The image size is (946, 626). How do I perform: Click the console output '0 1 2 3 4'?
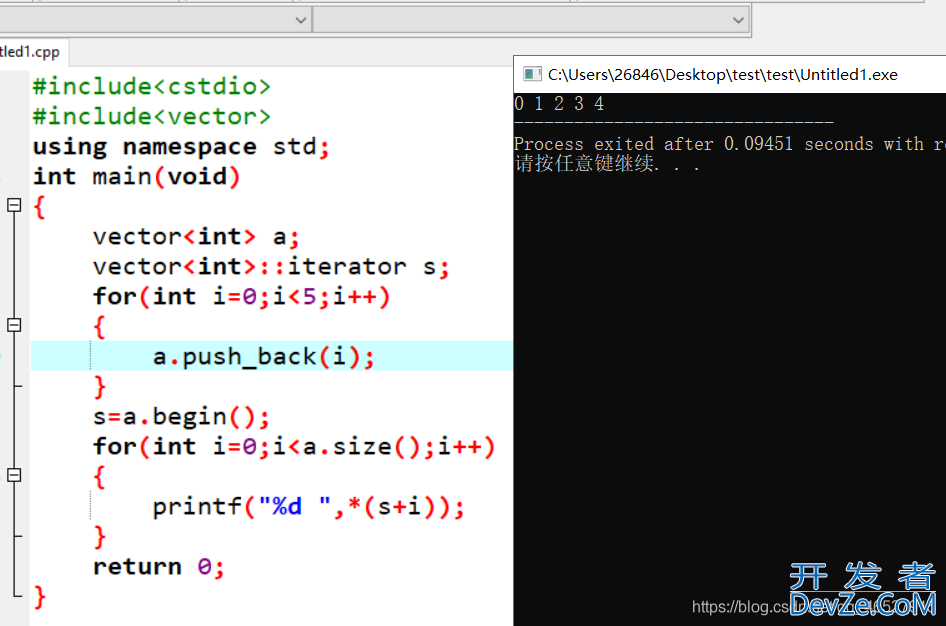point(559,104)
